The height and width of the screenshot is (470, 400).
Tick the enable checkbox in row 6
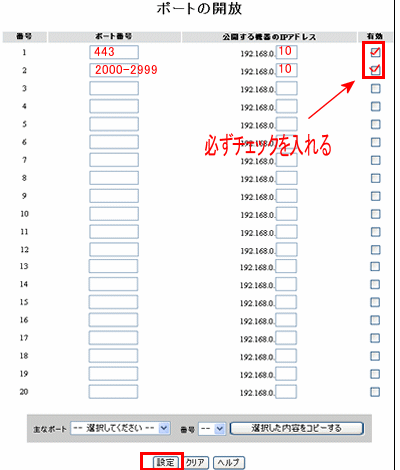click(376, 142)
